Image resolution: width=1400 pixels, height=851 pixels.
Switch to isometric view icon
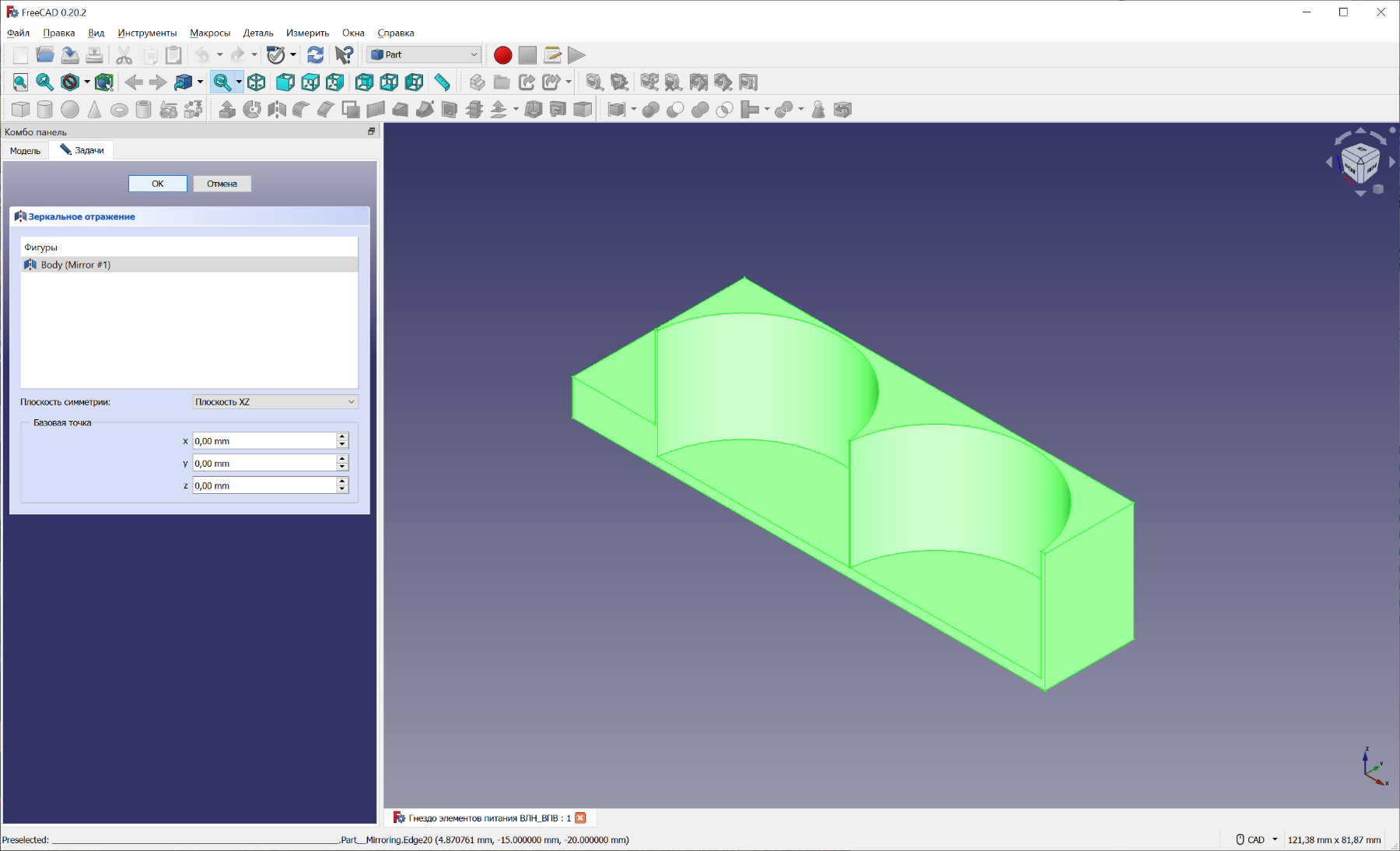pyautogui.click(x=257, y=82)
